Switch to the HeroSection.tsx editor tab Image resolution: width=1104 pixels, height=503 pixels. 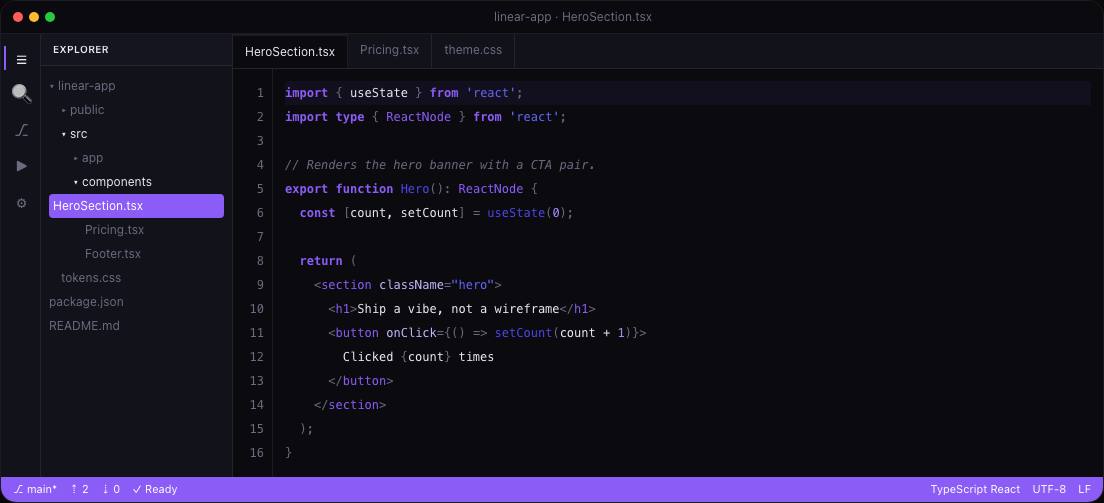[x=290, y=51]
